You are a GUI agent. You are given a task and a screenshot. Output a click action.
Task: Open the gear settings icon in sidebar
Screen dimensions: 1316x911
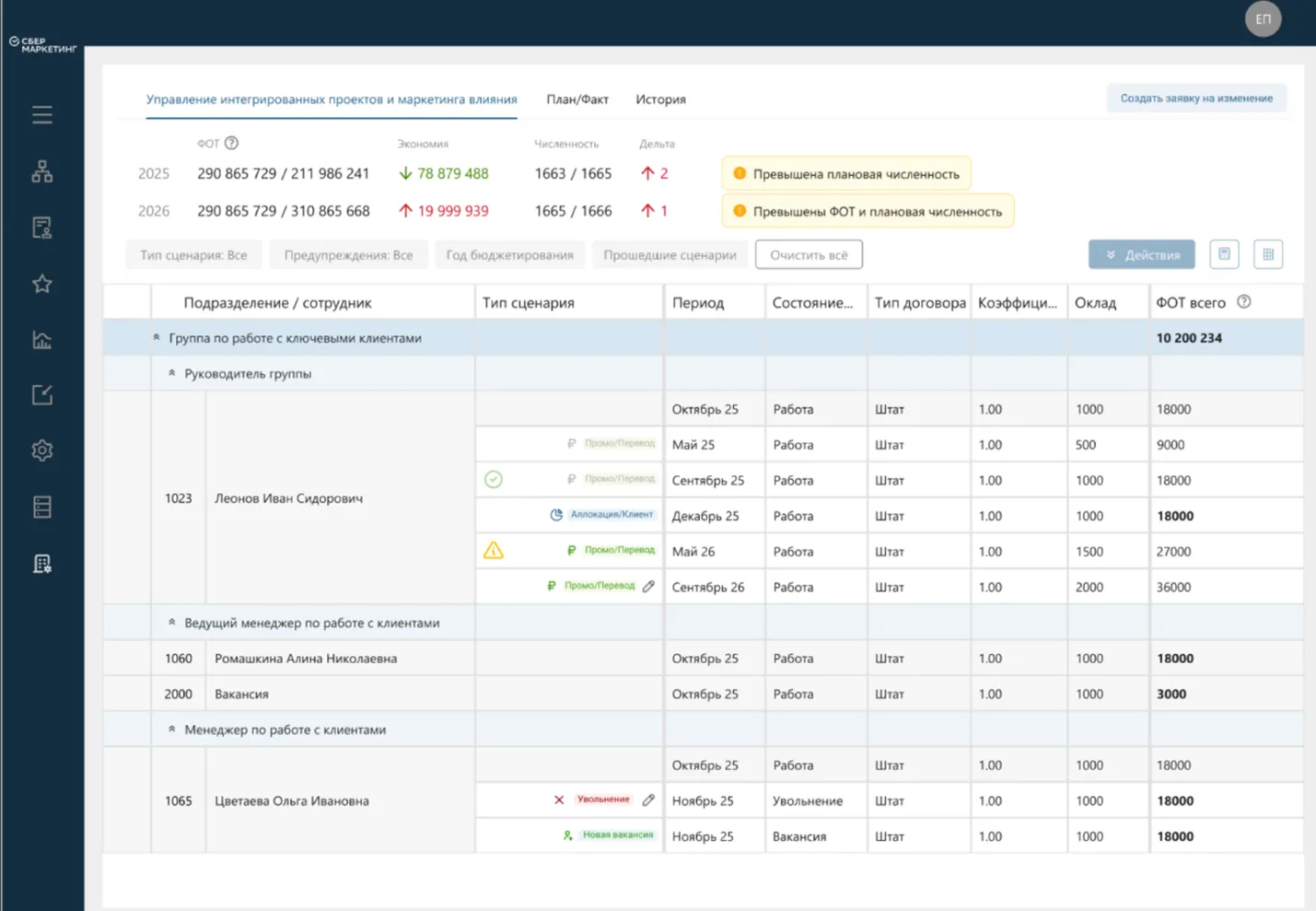[x=42, y=450]
